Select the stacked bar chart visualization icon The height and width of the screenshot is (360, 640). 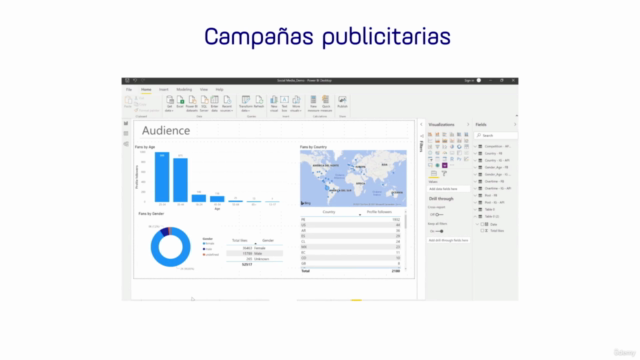click(x=430, y=134)
